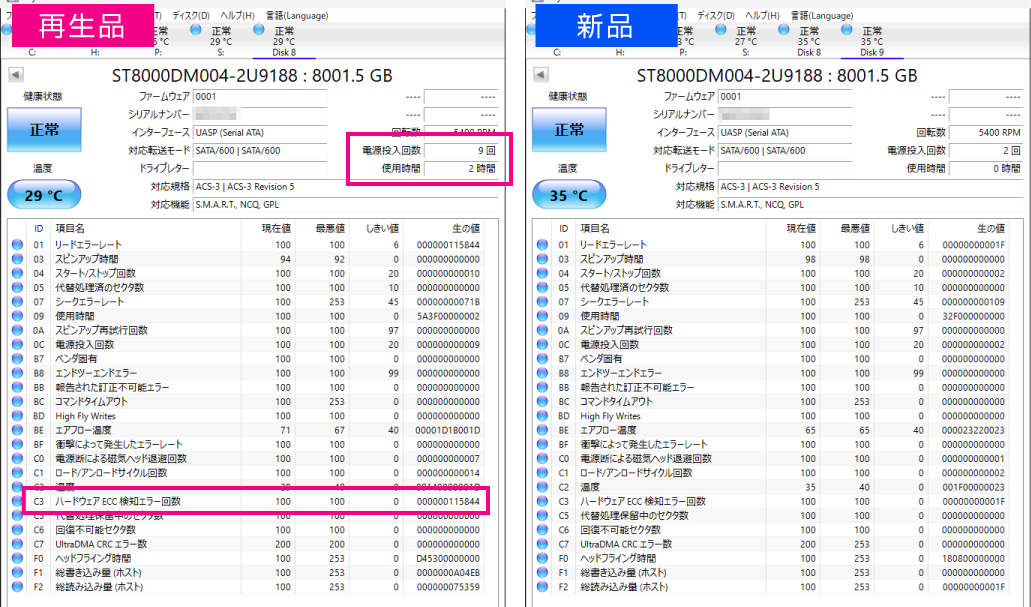
Task: Click status icon for B8 エンドツーエンドエラー in 再生品 window
Action: tap(17, 373)
